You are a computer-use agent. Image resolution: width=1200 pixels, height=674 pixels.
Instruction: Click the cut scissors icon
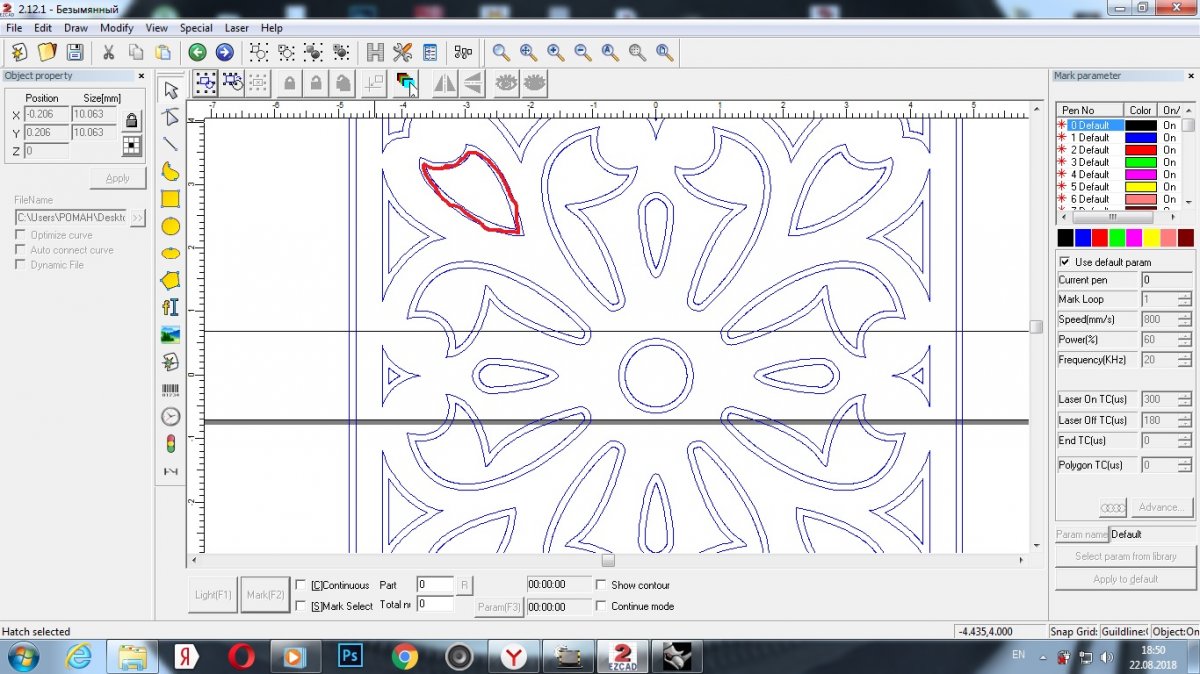[108, 52]
